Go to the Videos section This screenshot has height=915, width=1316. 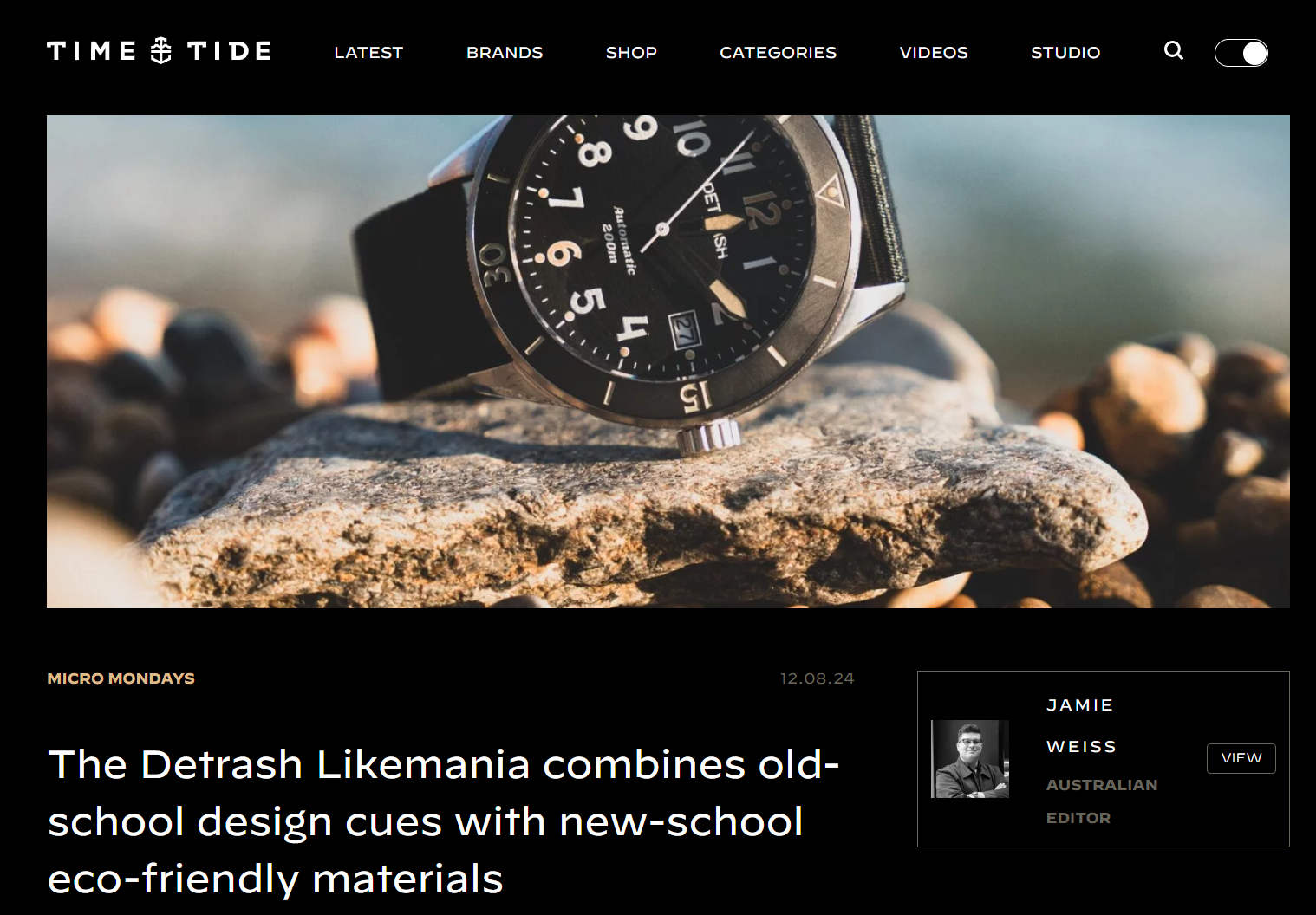pos(934,52)
